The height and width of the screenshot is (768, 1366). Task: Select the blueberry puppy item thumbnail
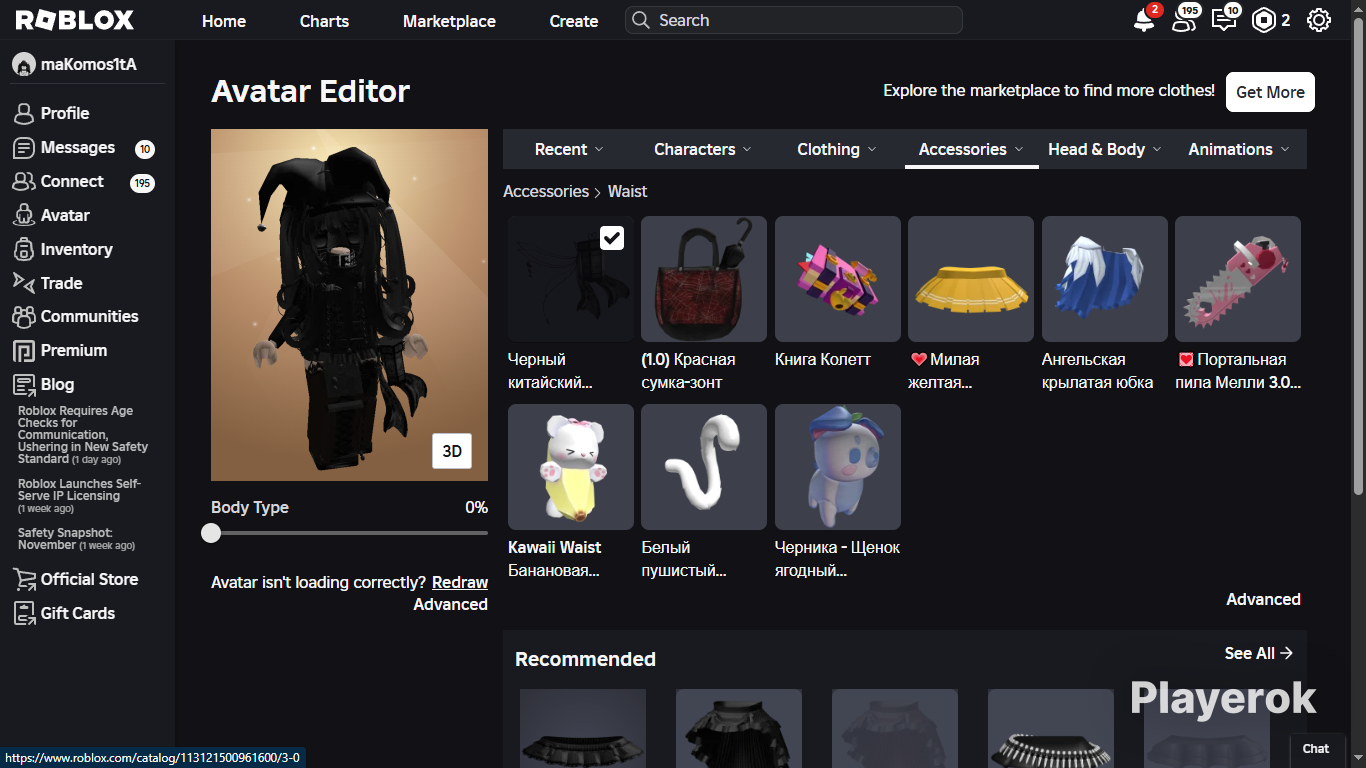tap(838, 467)
